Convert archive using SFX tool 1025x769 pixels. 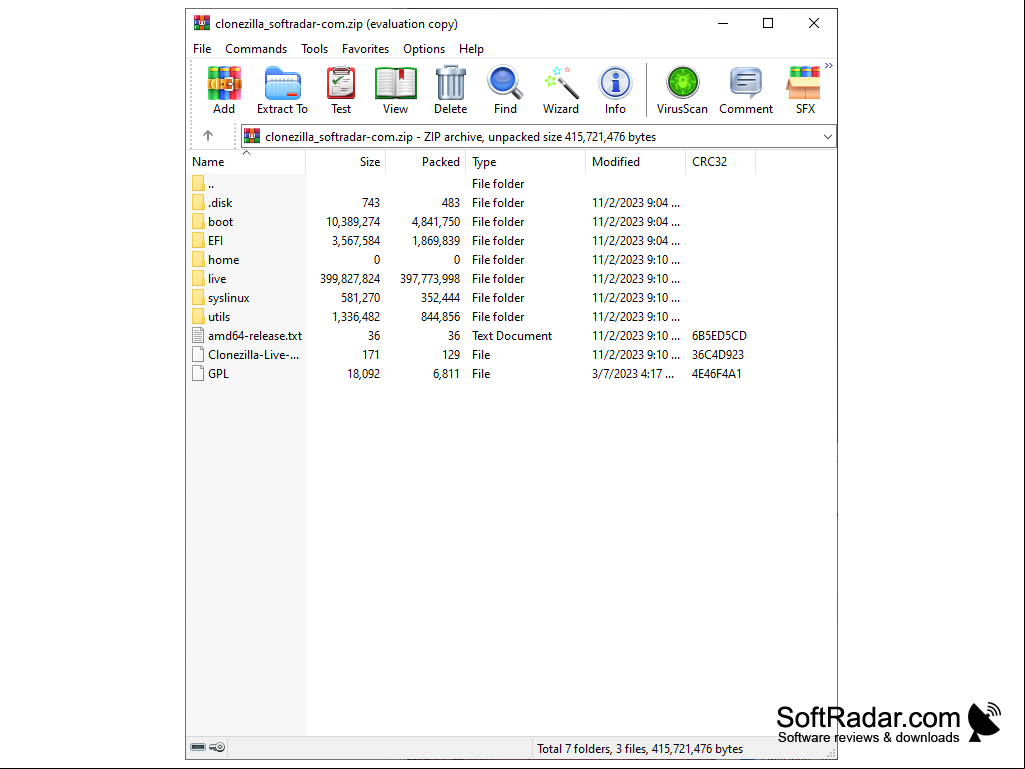pyautogui.click(x=804, y=83)
